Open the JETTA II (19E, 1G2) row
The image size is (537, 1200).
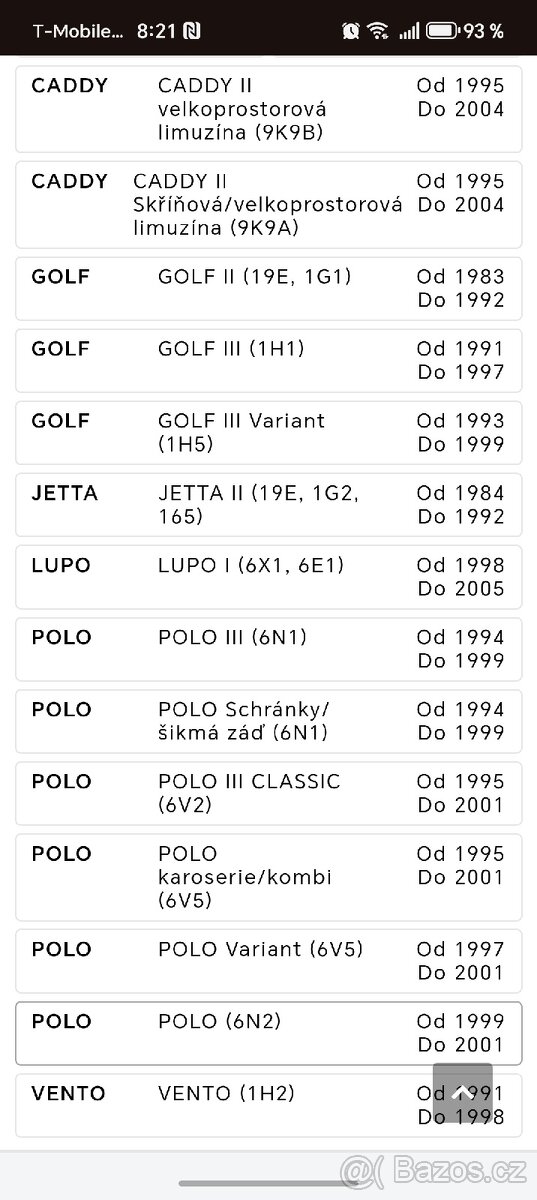268,505
